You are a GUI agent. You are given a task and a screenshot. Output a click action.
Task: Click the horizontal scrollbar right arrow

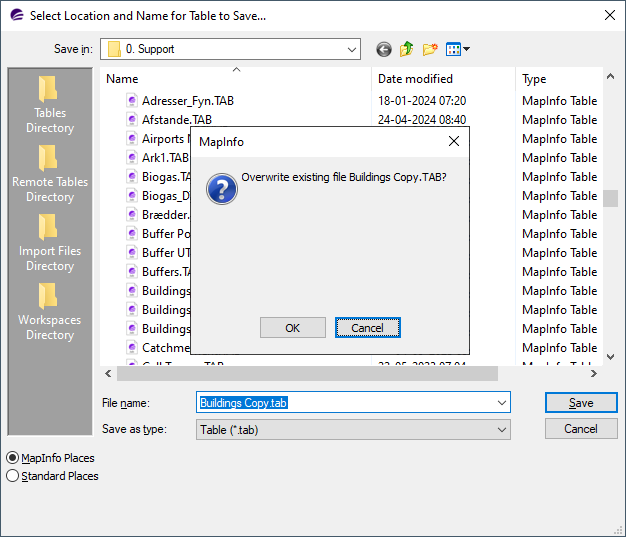point(594,374)
